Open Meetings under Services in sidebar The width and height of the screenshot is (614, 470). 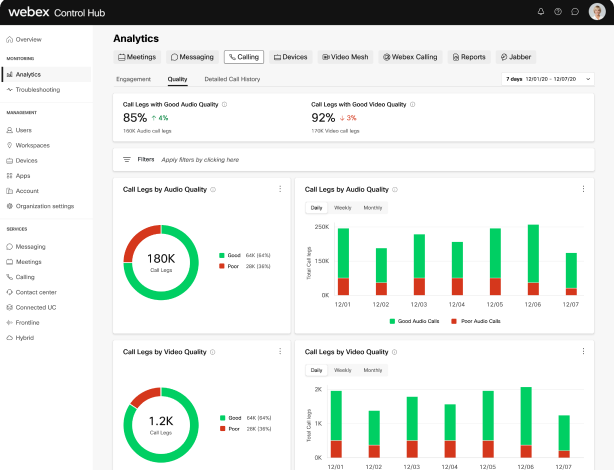click(x=23, y=262)
